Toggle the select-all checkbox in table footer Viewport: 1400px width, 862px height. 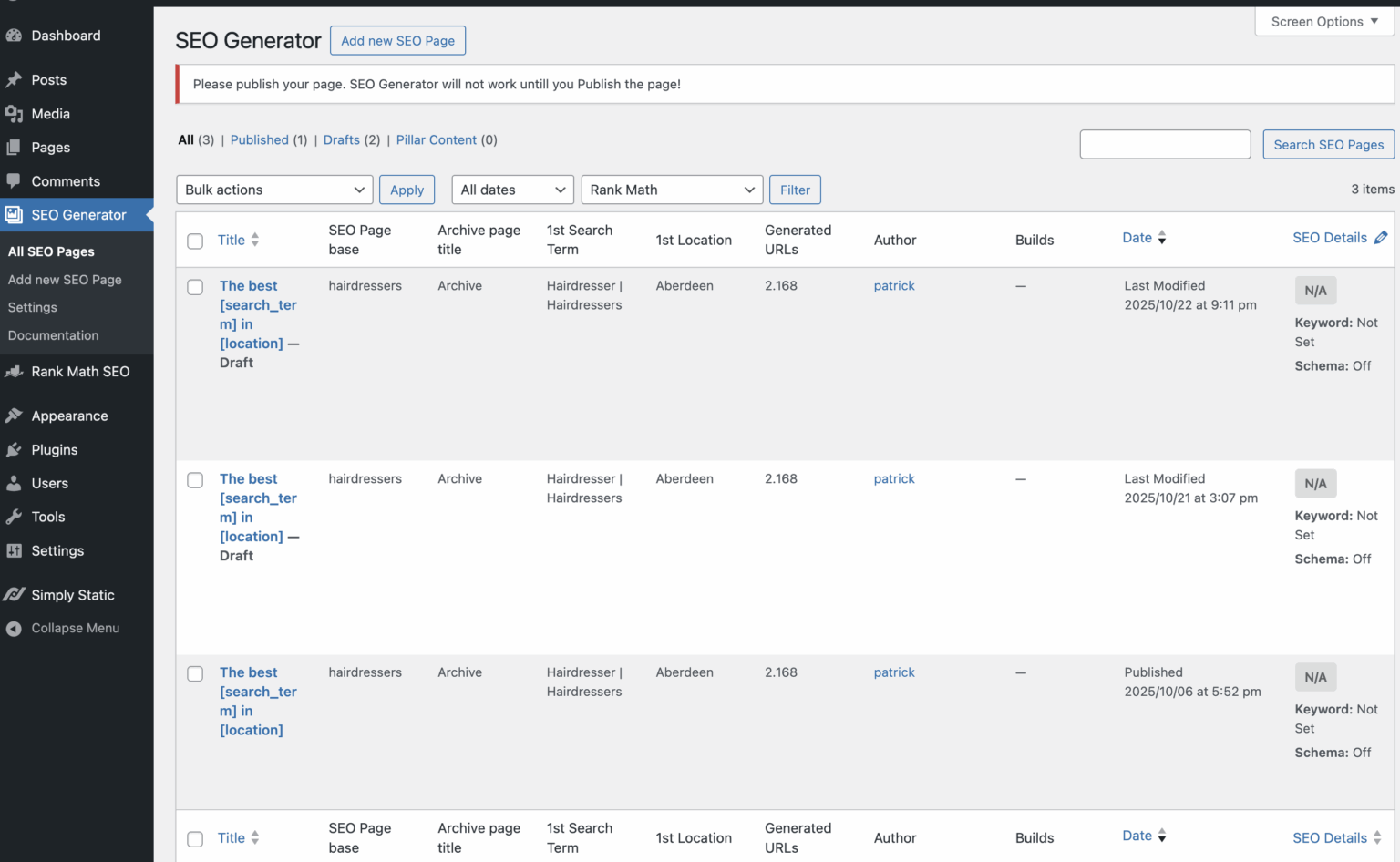point(195,839)
